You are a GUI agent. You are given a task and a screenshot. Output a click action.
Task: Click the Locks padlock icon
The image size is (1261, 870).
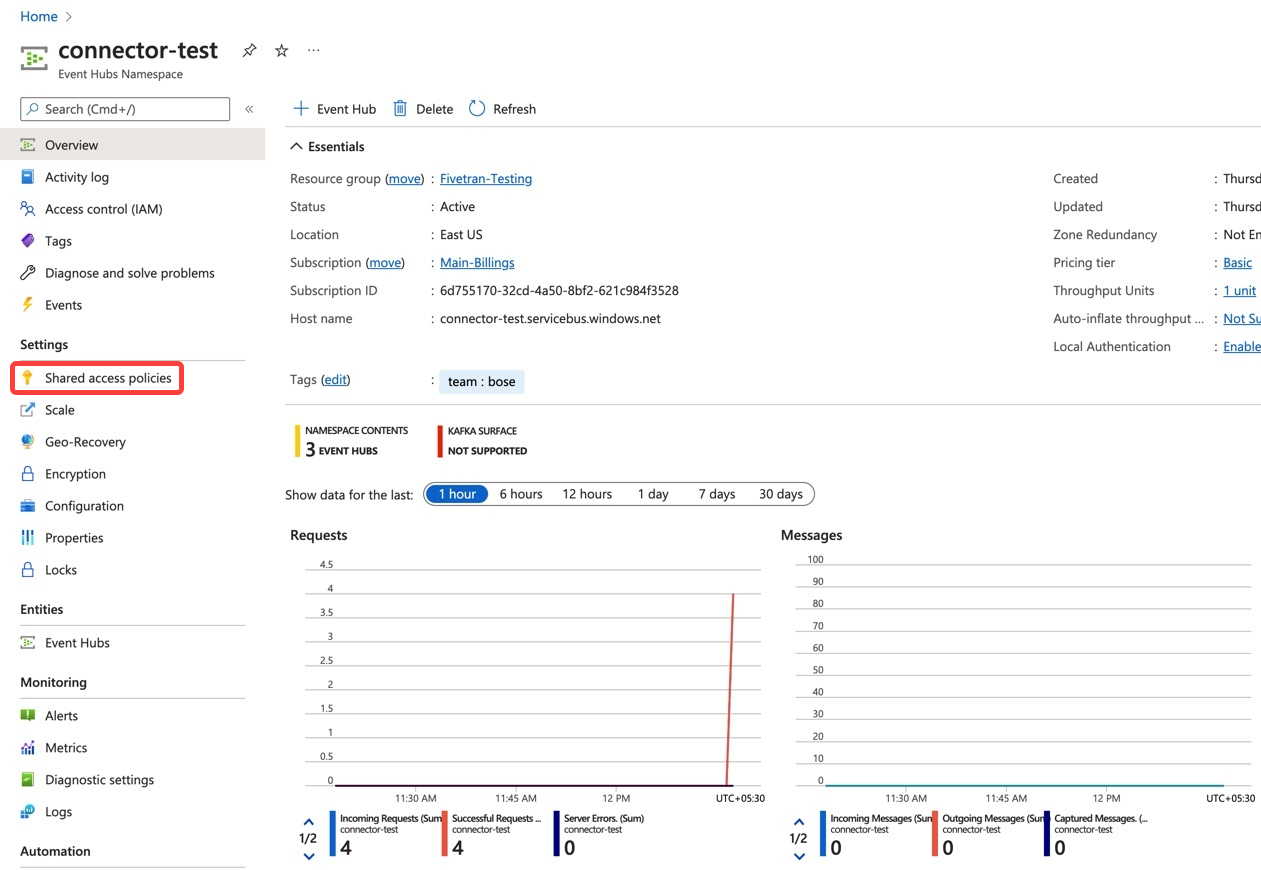click(x=28, y=570)
